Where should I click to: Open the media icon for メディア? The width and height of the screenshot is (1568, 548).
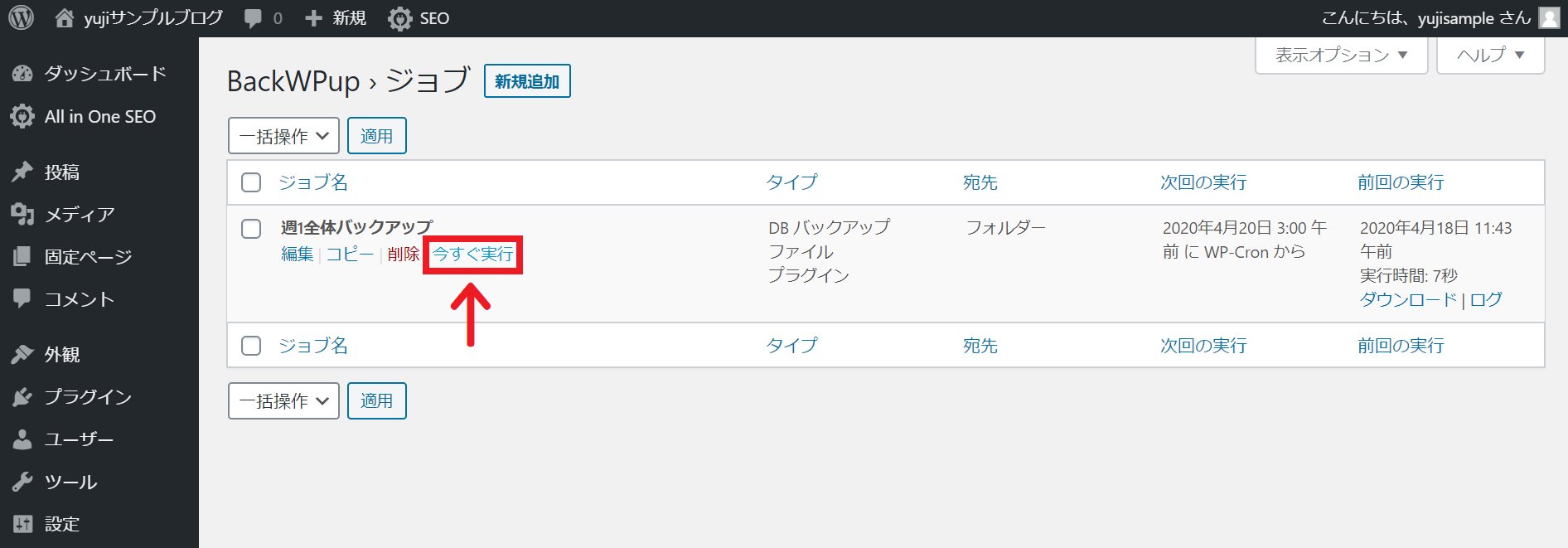(x=22, y=215)
